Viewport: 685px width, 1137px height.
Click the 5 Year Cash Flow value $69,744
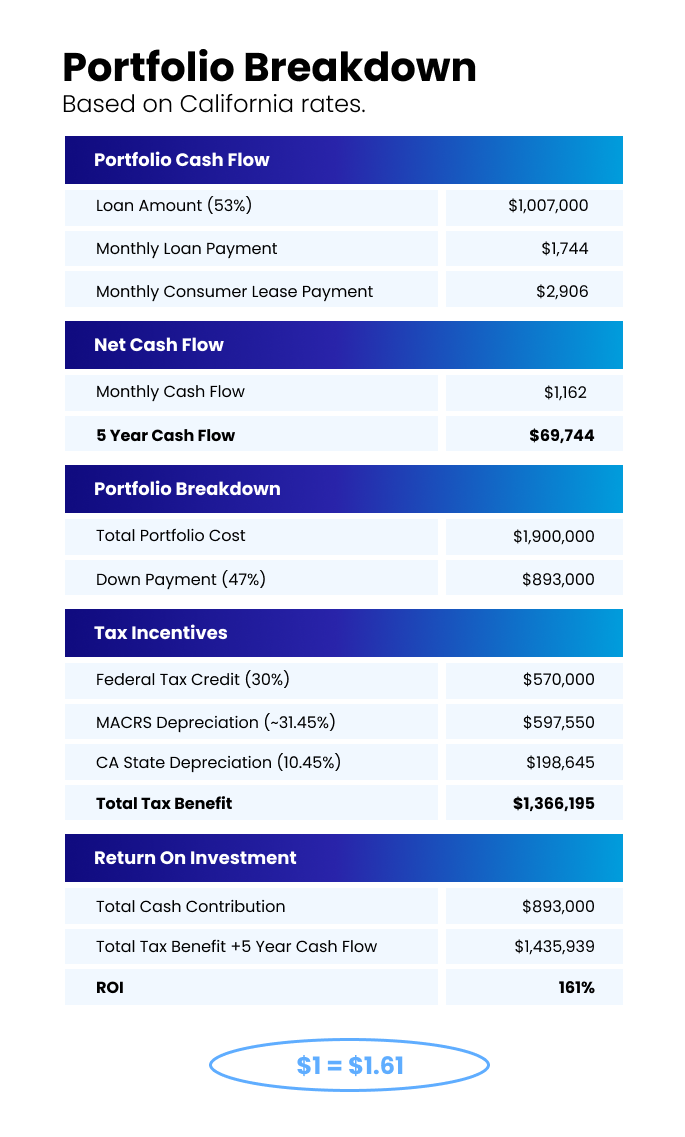[561, 435]
